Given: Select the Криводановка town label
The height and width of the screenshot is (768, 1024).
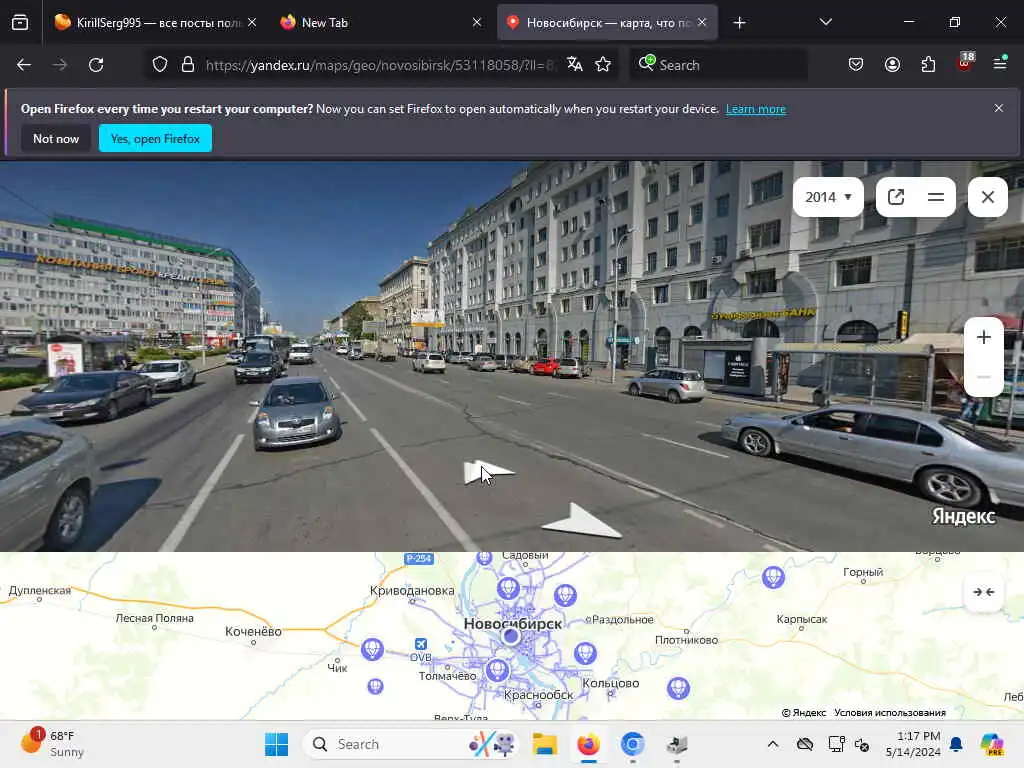Looking at the screenshot, I should [412, 590].
